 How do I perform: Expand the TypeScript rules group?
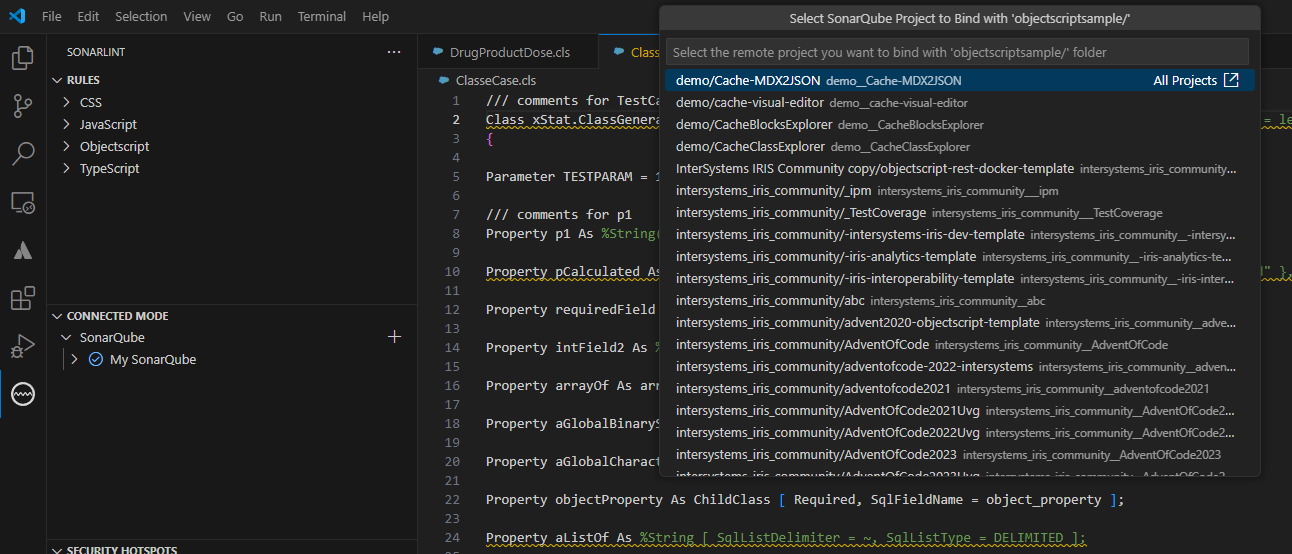point(68,168)
